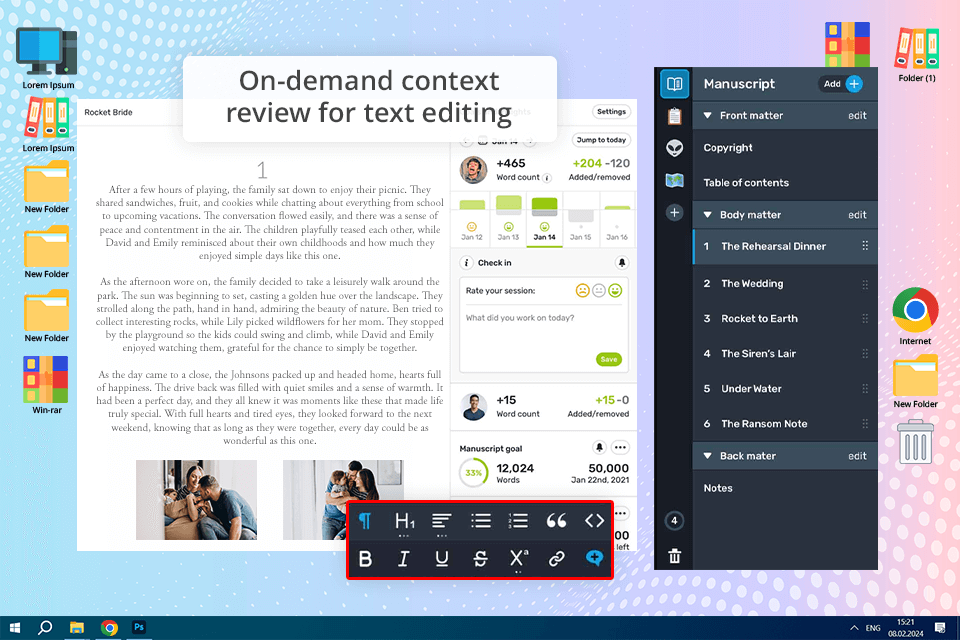Image resolution: width=960 pixels, height=640 pixels.
Task: Insert a bulleted list
Action: coord(481,521)
